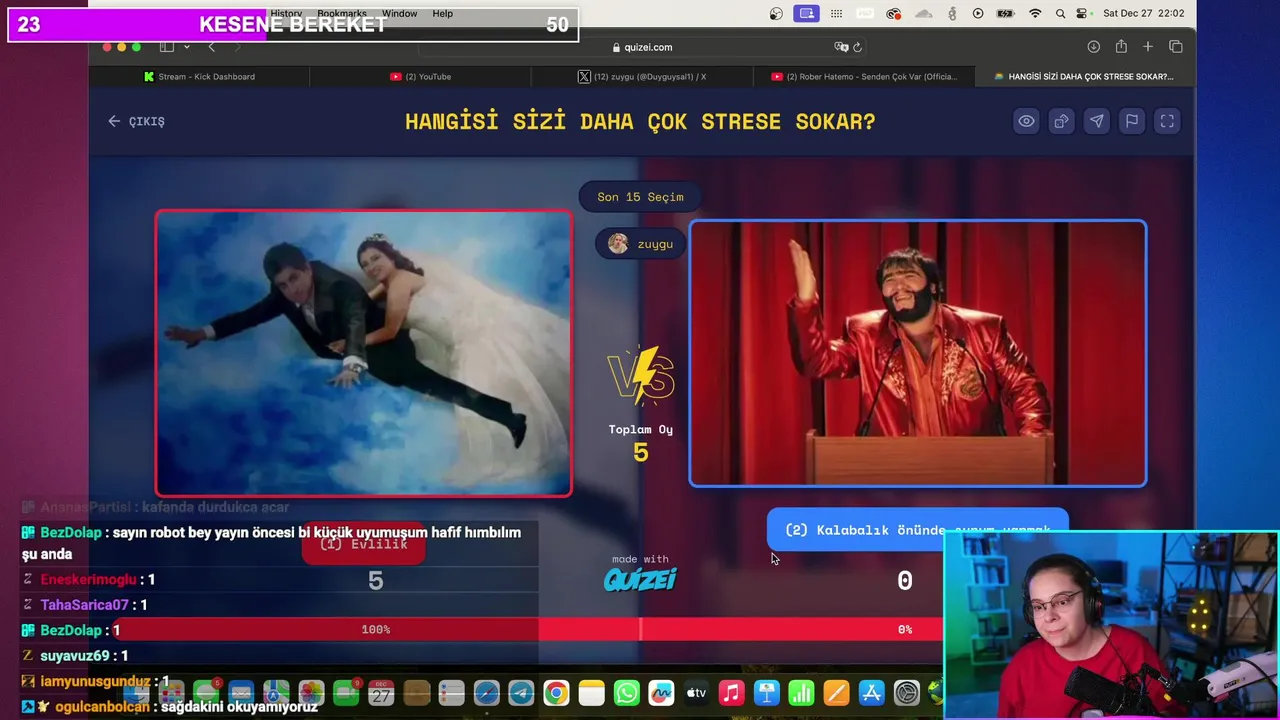The width and height of the screenshot is (1280, 720).
Task: Choose the man at podium image option
Action: pyautogui.click(x=918, y=353)
